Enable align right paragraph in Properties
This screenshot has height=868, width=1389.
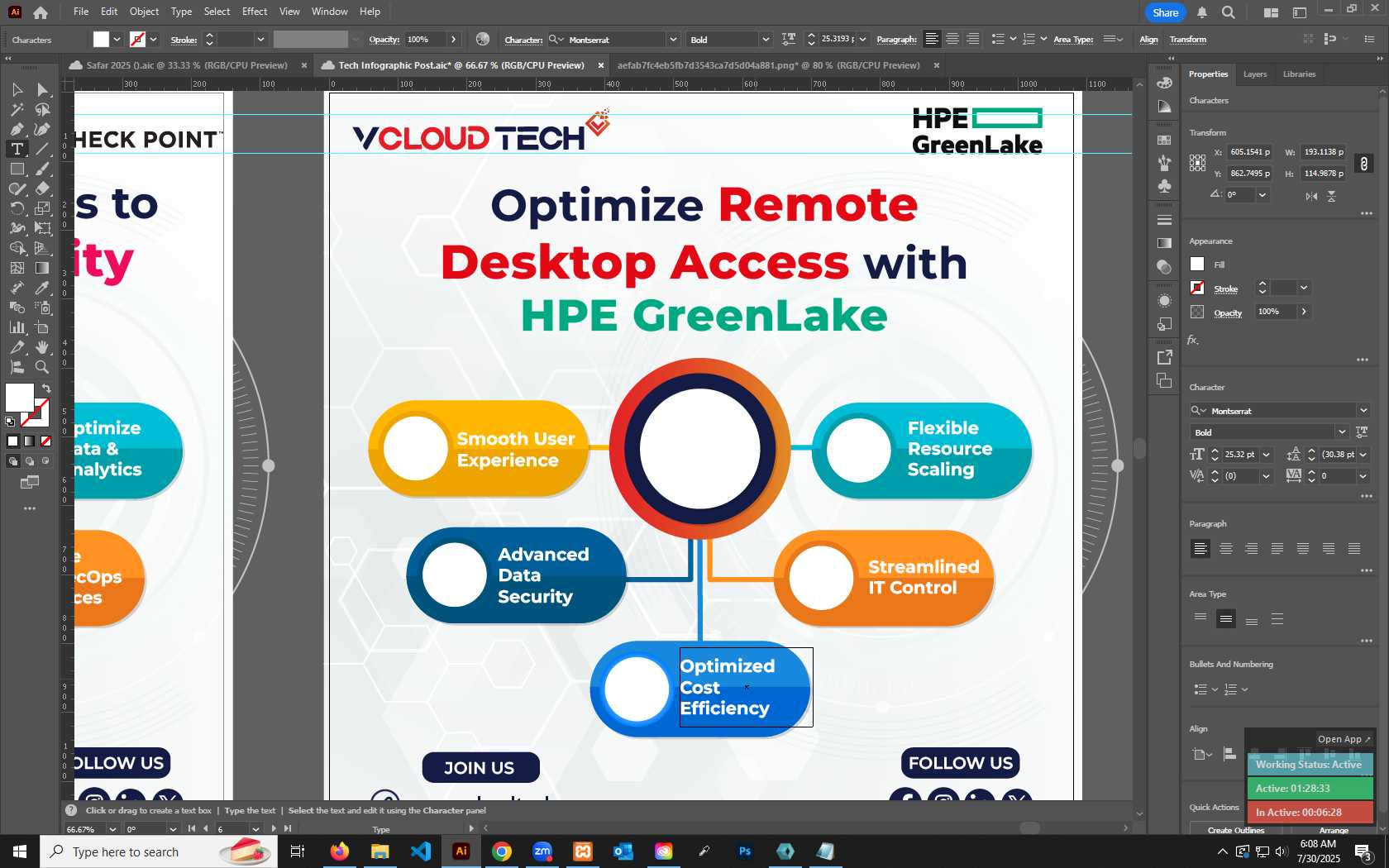[x=1252, y=548]
